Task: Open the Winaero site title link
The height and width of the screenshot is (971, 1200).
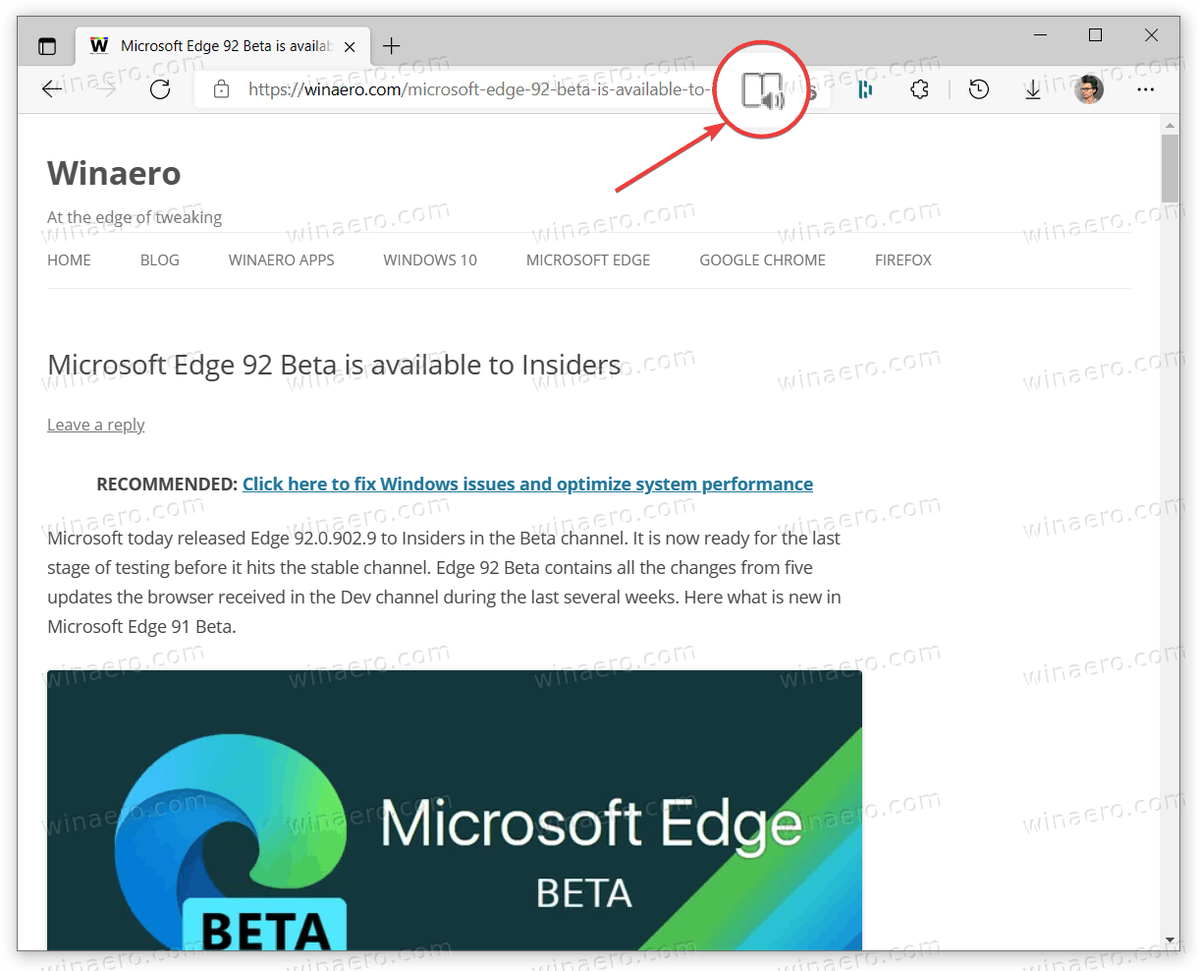Action: click(114, 173)
